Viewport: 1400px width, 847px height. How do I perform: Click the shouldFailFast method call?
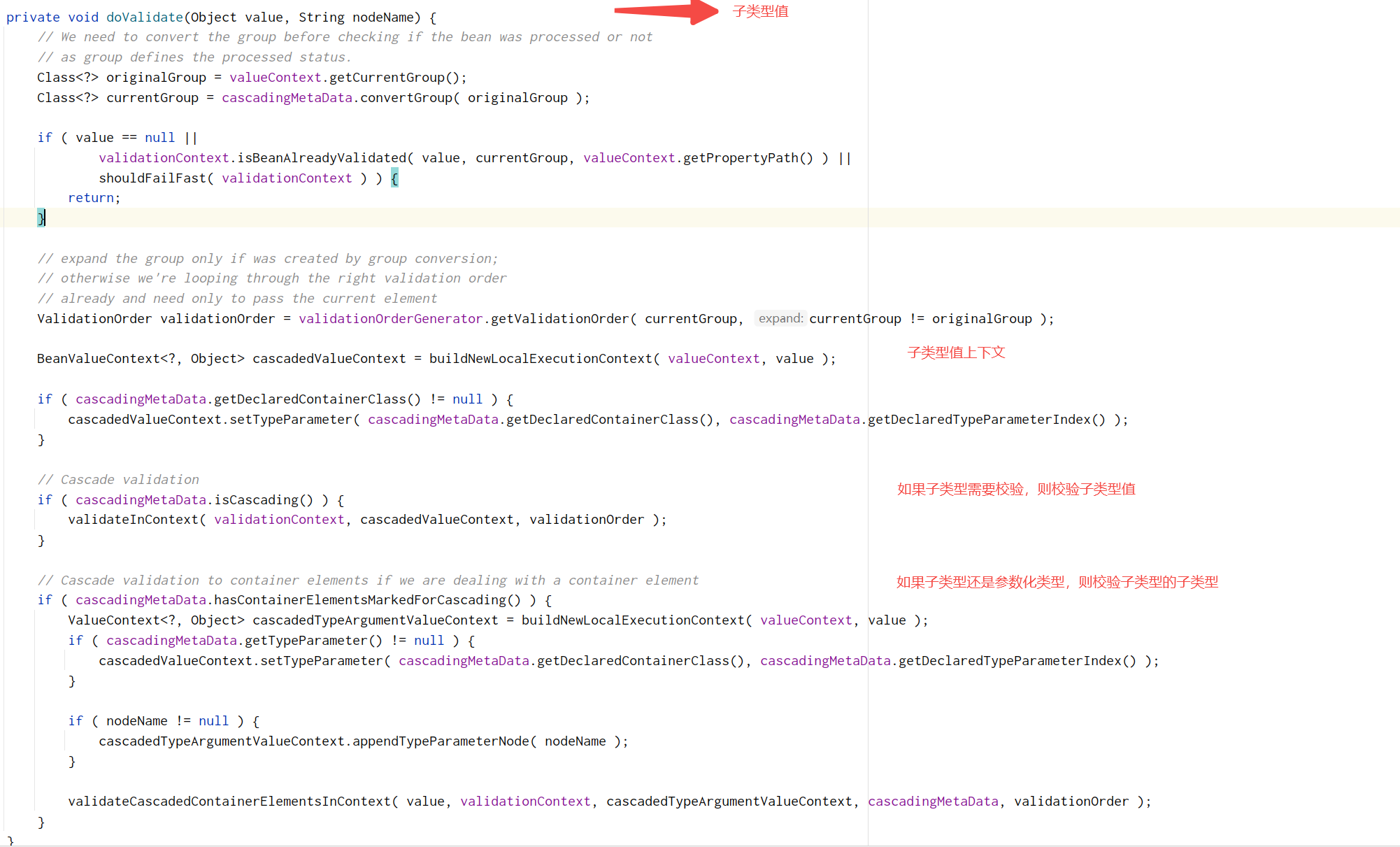click(152, 178)
